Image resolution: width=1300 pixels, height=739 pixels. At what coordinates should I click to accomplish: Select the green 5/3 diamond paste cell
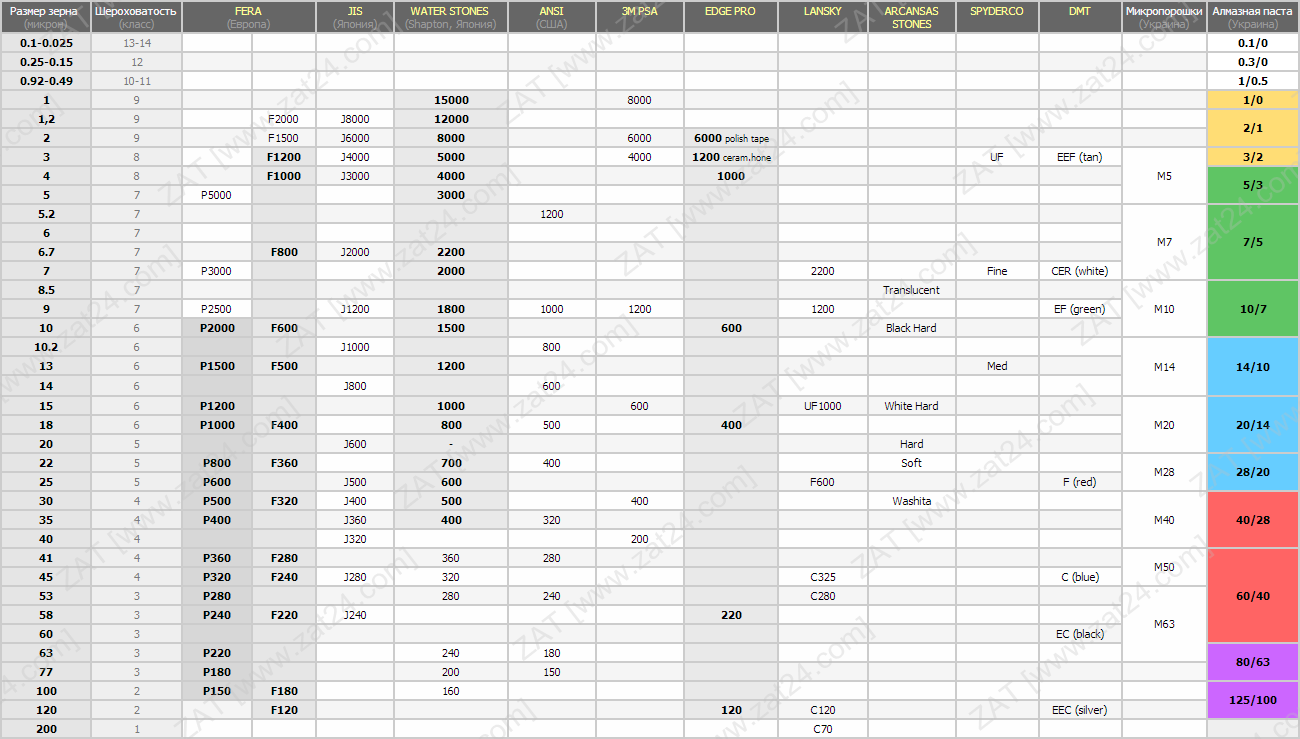click(x=1253, y=185)
